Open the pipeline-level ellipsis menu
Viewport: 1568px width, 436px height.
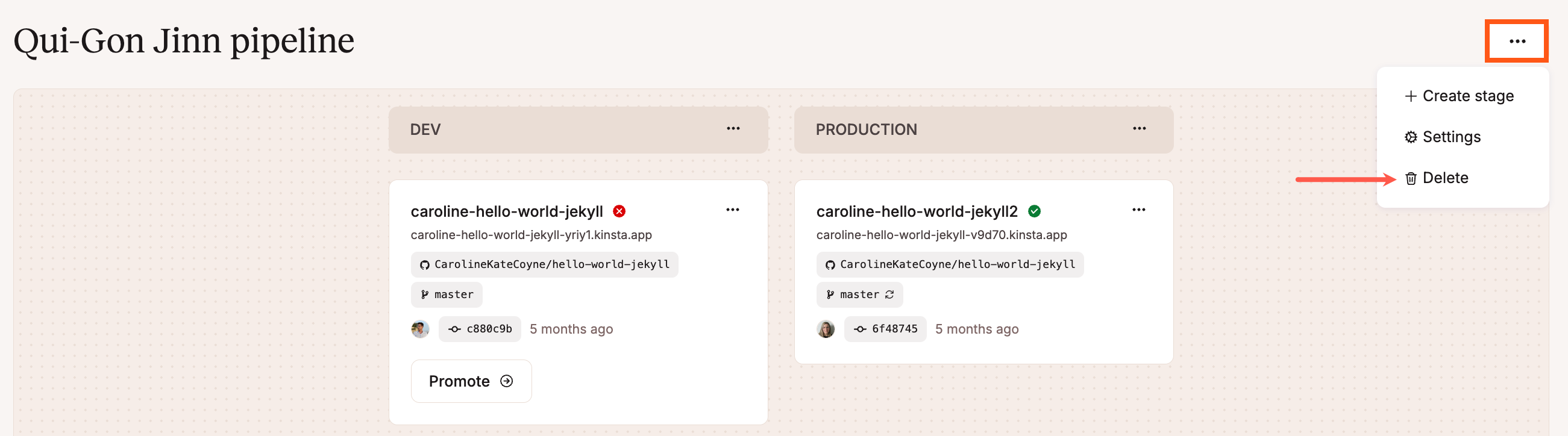1516,41
